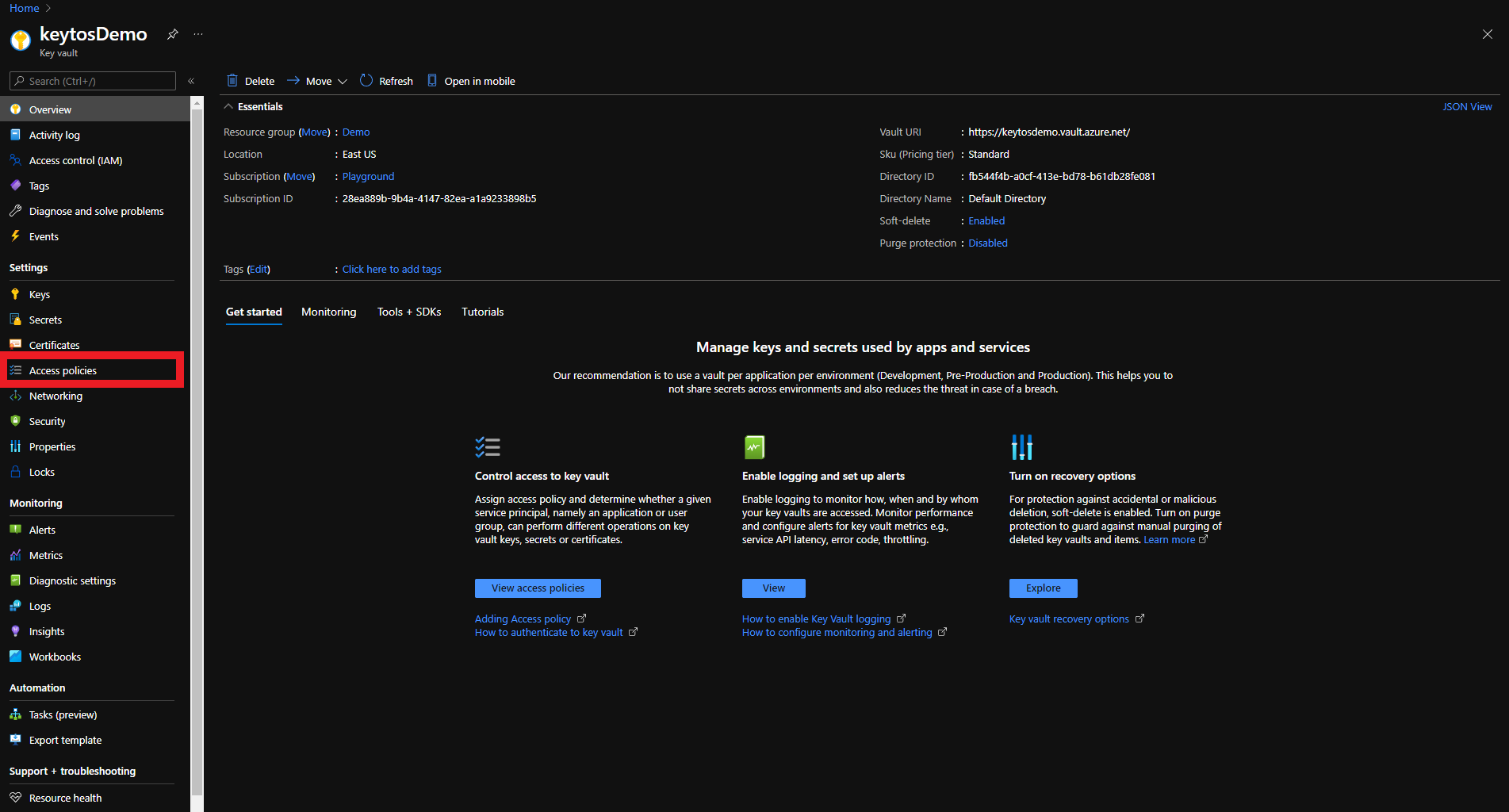Screen dimensions: 1509x812
Task: Close the key vault blade
Action: pos(1488,34)
